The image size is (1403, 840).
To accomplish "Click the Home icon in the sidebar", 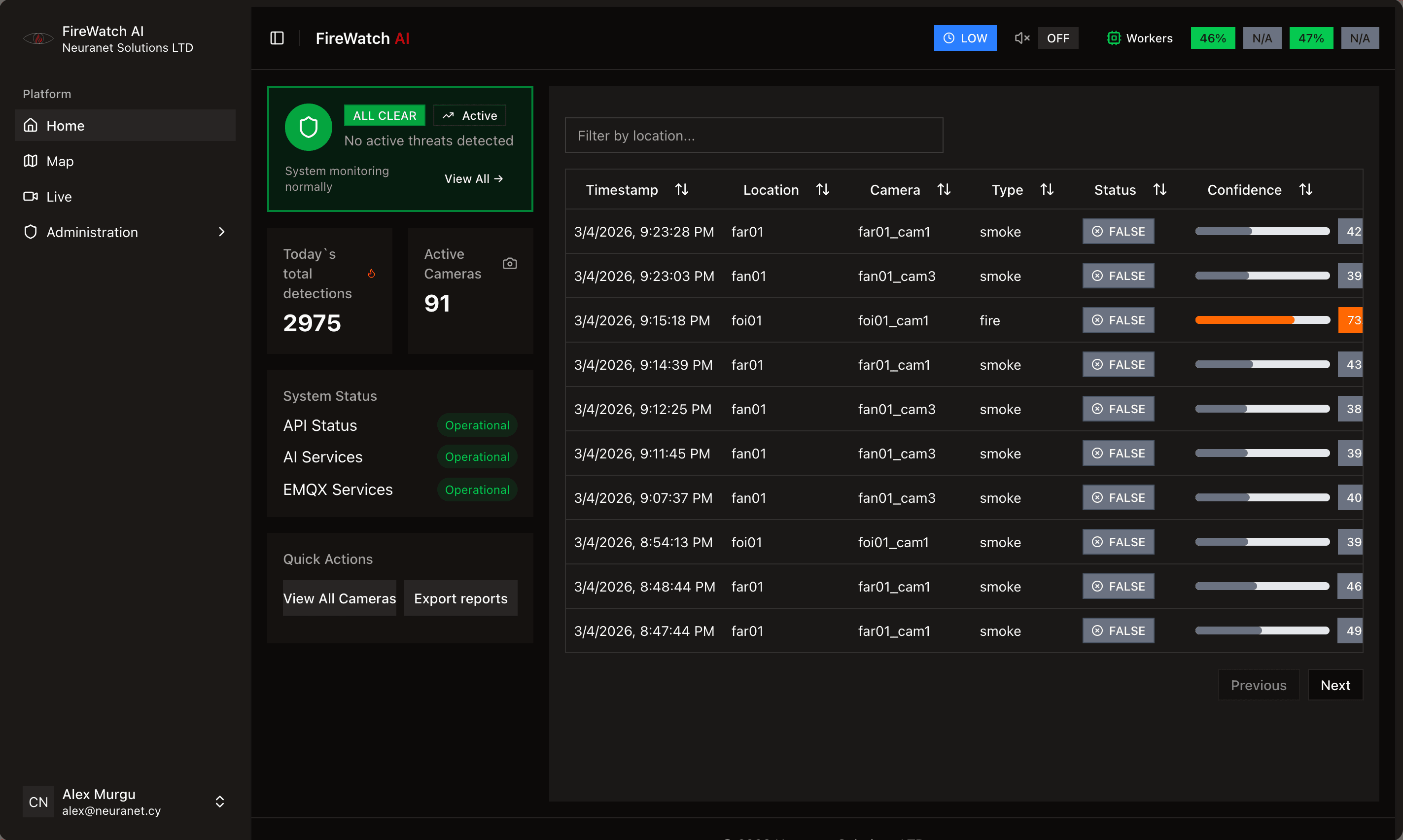I will pos(31,125).
